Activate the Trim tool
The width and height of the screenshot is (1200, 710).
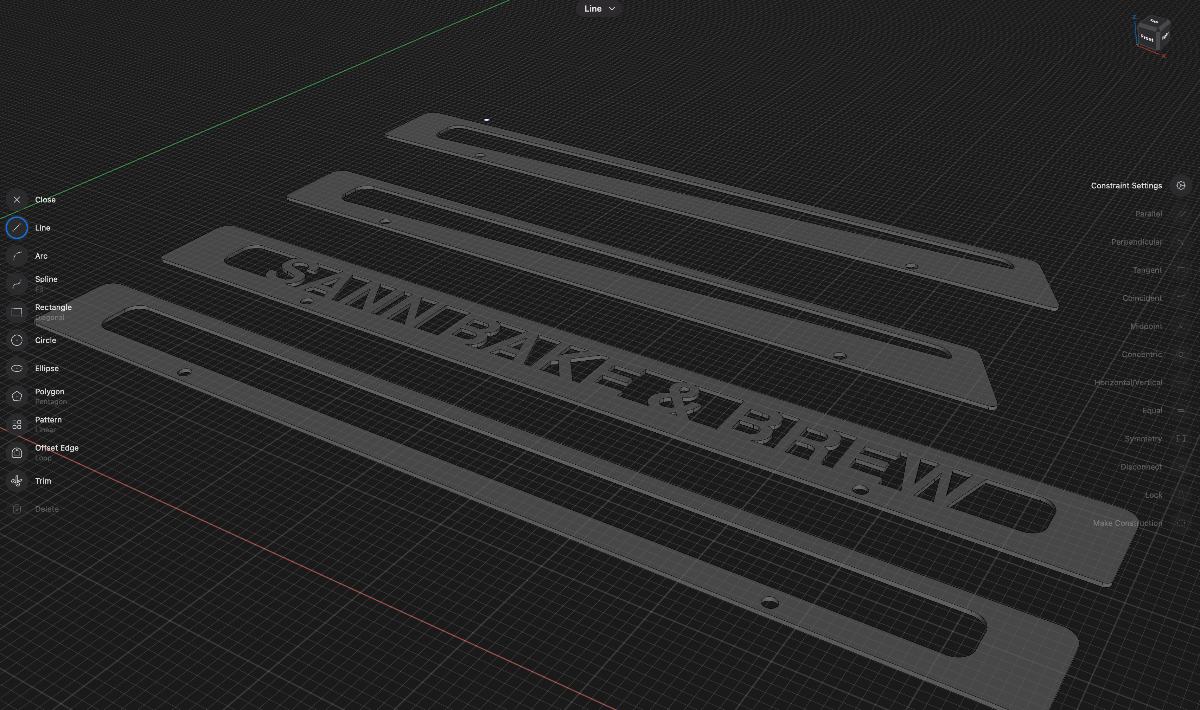(x=17, y=481)
